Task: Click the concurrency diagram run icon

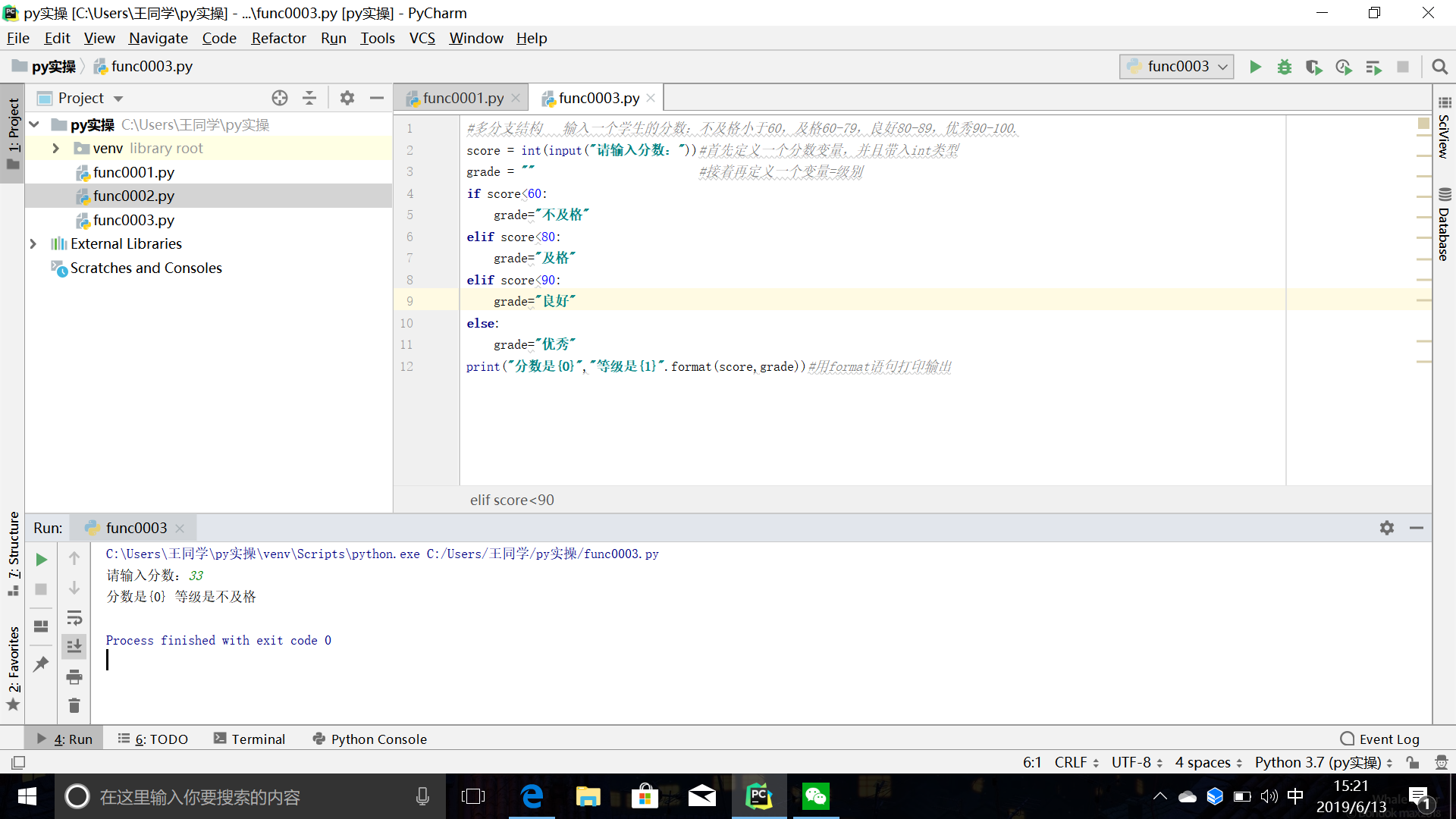Action: (x=1373, y=67)
